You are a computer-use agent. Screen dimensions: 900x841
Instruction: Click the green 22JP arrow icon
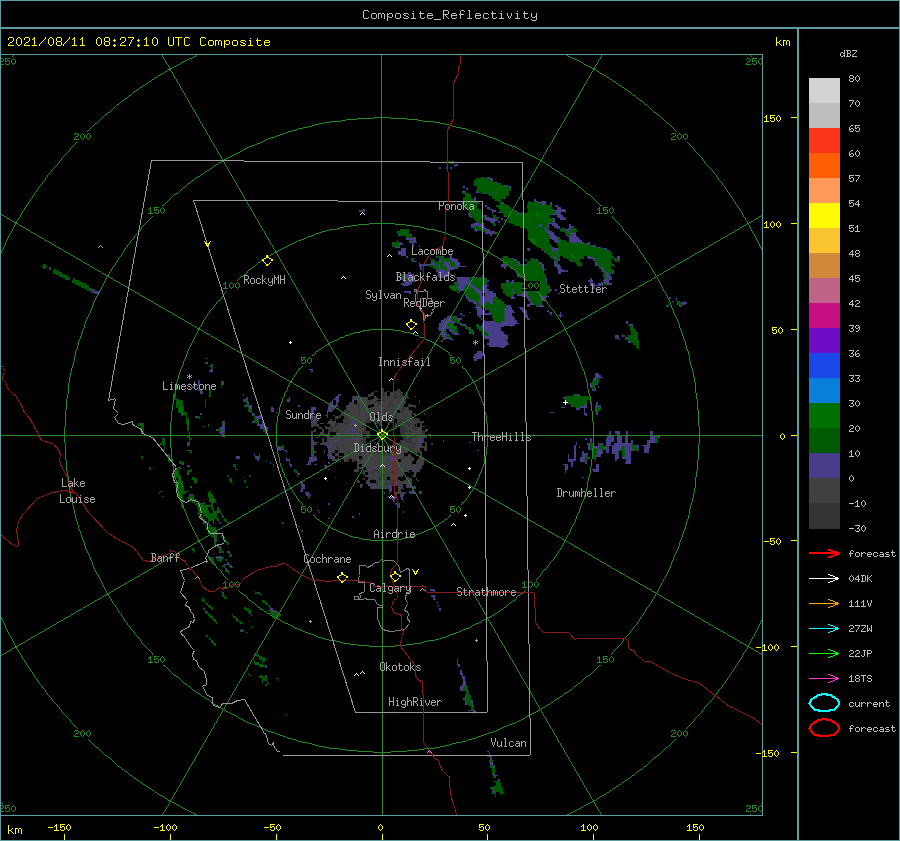tap(824, 653)
